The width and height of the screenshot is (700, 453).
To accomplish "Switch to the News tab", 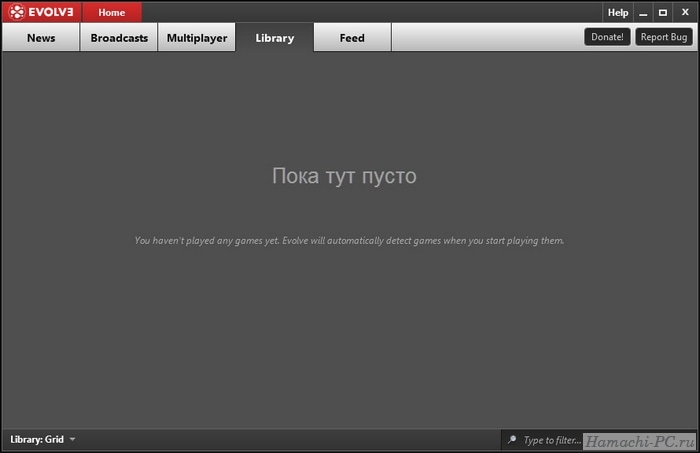I will point(41,38).
